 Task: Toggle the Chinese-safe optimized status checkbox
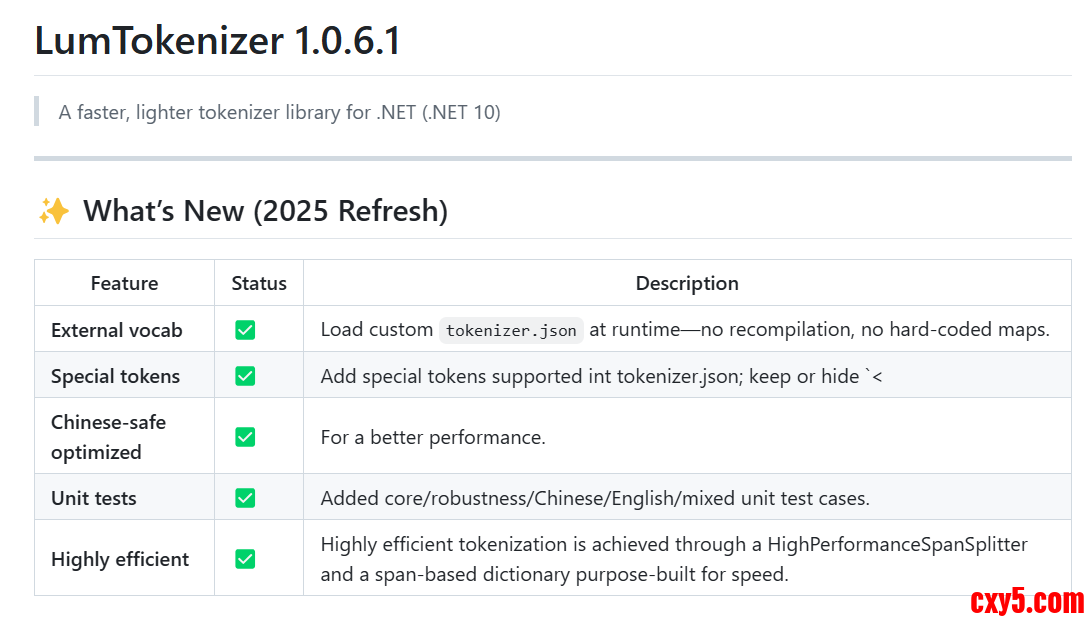click(x=245, y=437)
